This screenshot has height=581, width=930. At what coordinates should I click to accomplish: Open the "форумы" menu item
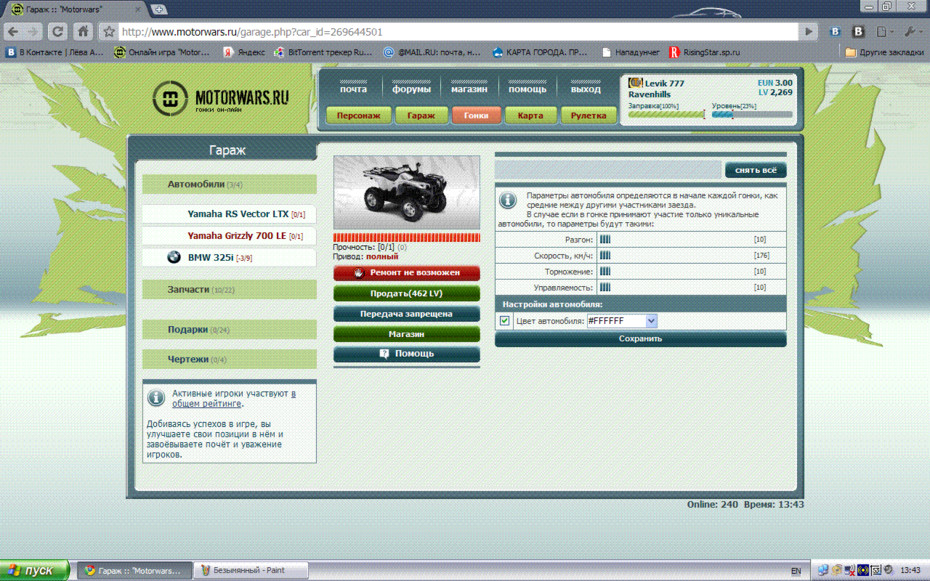411,88
